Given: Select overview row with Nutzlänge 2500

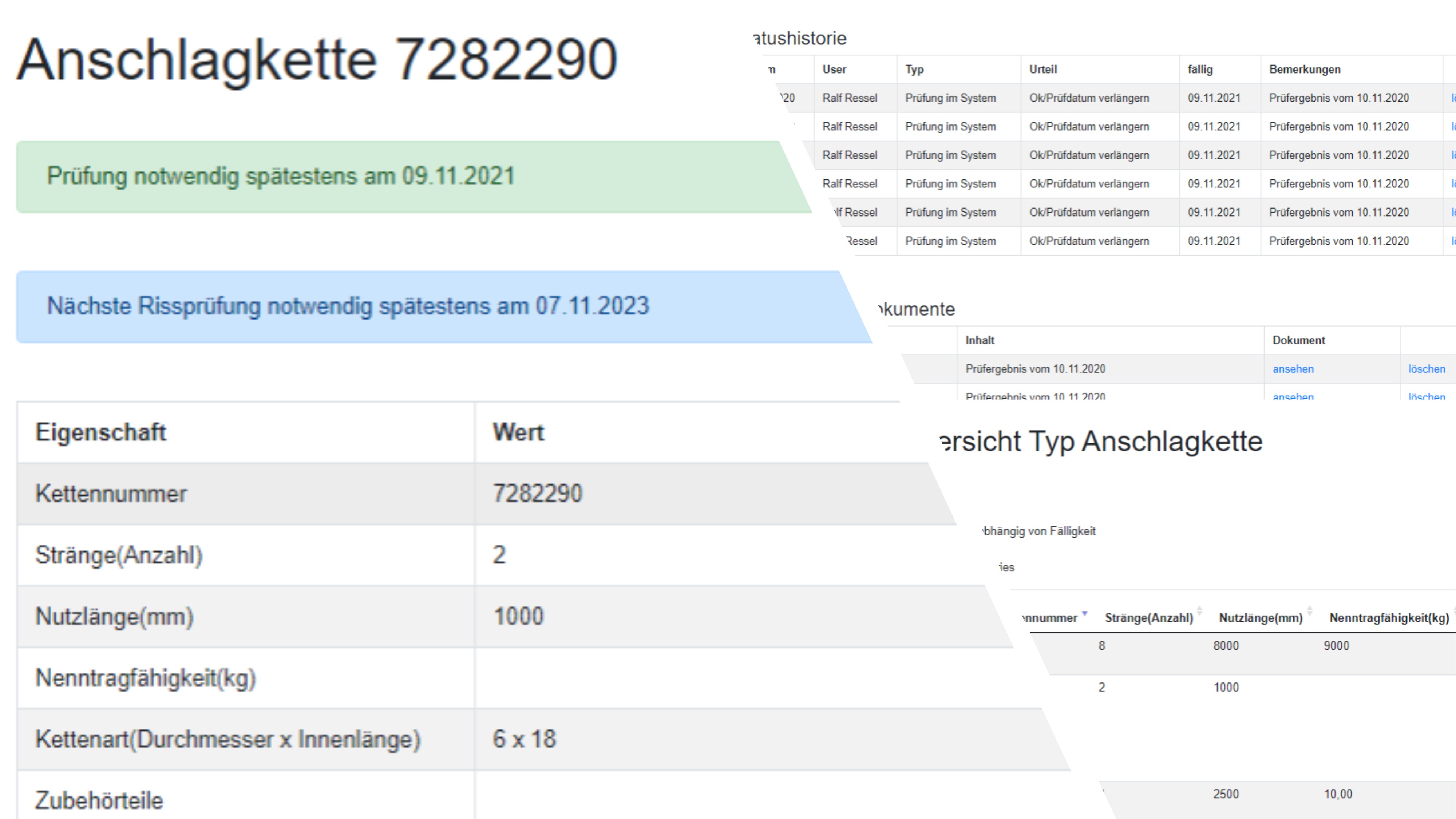Looking at the screenshot, I should (1225, 794).
